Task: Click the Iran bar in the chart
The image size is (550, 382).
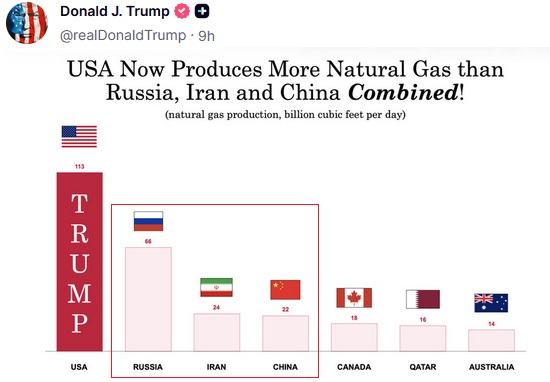Action: point(217,332)
